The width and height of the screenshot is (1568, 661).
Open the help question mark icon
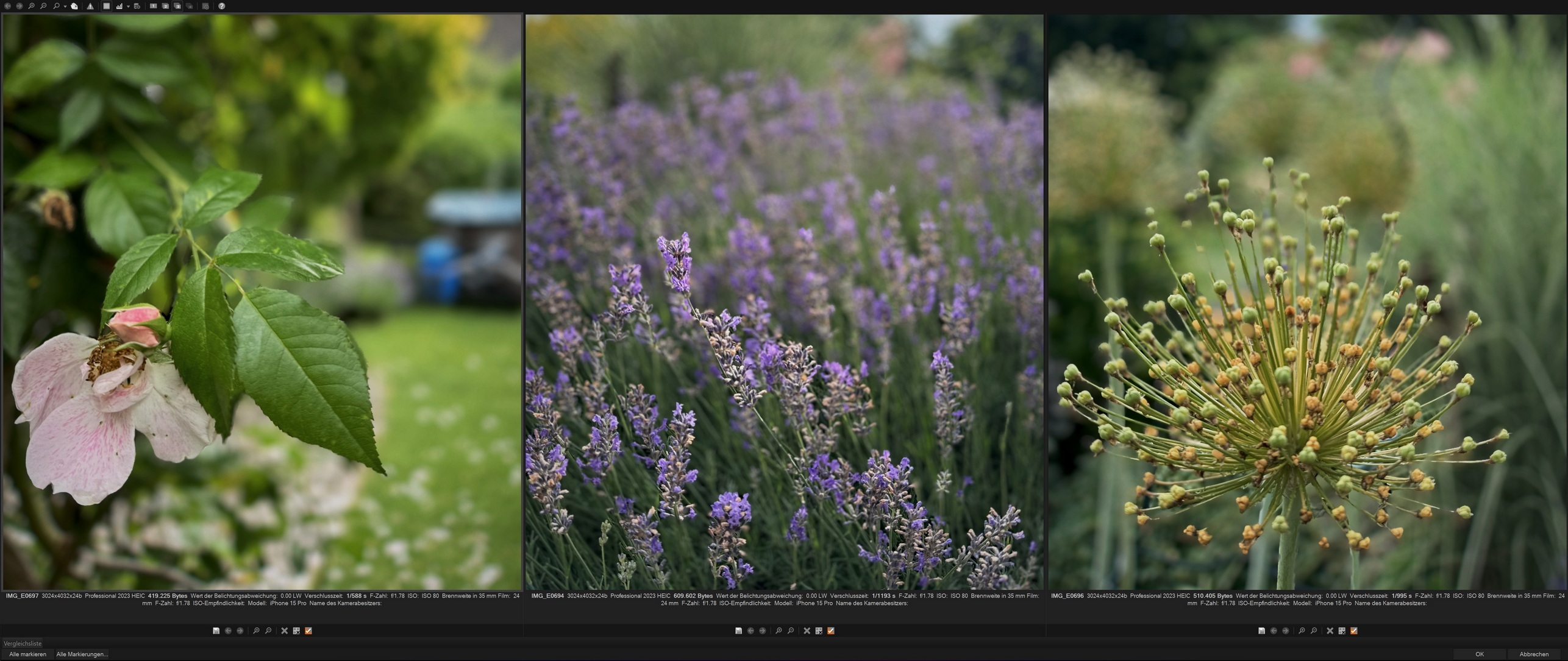tap(222, 6)
